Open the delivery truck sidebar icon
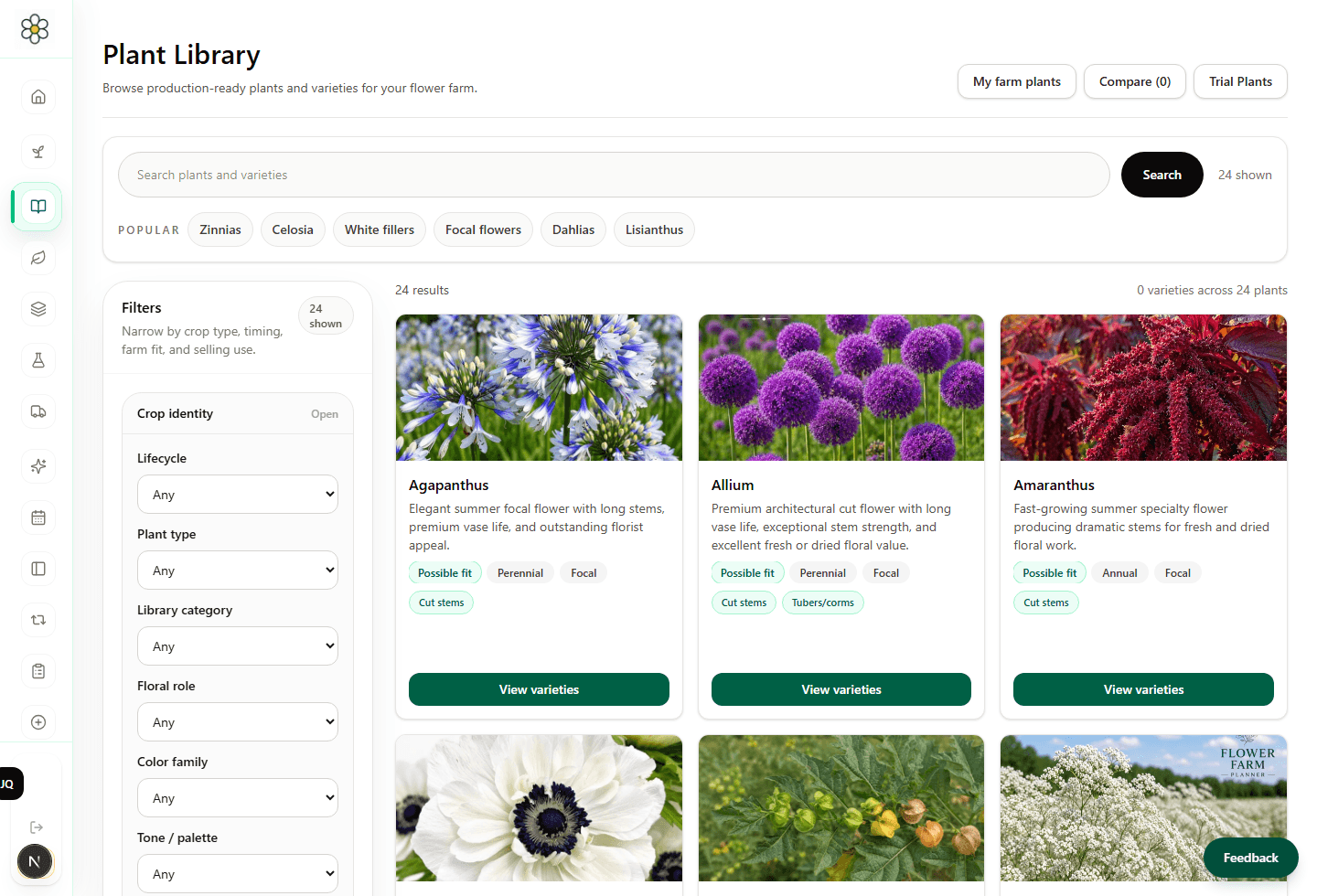This screenshot has height=896, width=1317. 38,411
